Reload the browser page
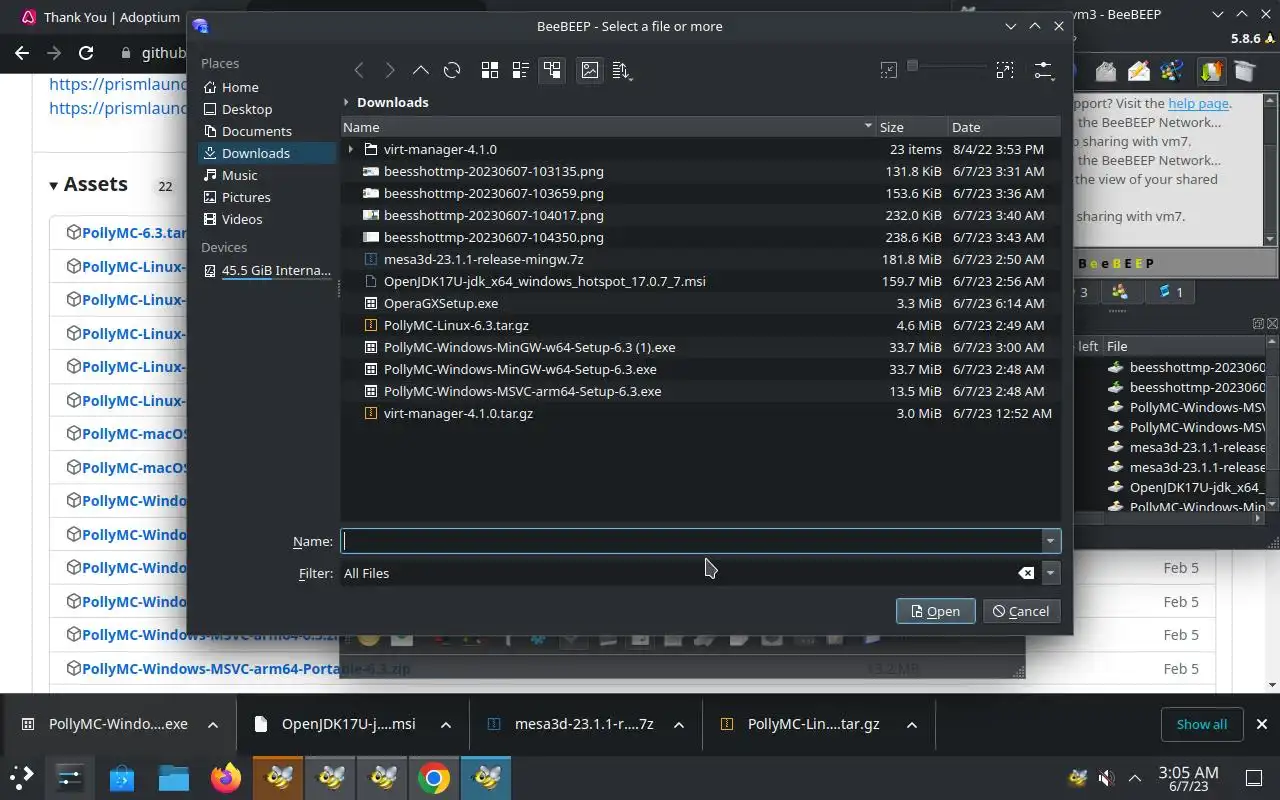This screenshot has height=800, width=1280. (x=86, y=53)
